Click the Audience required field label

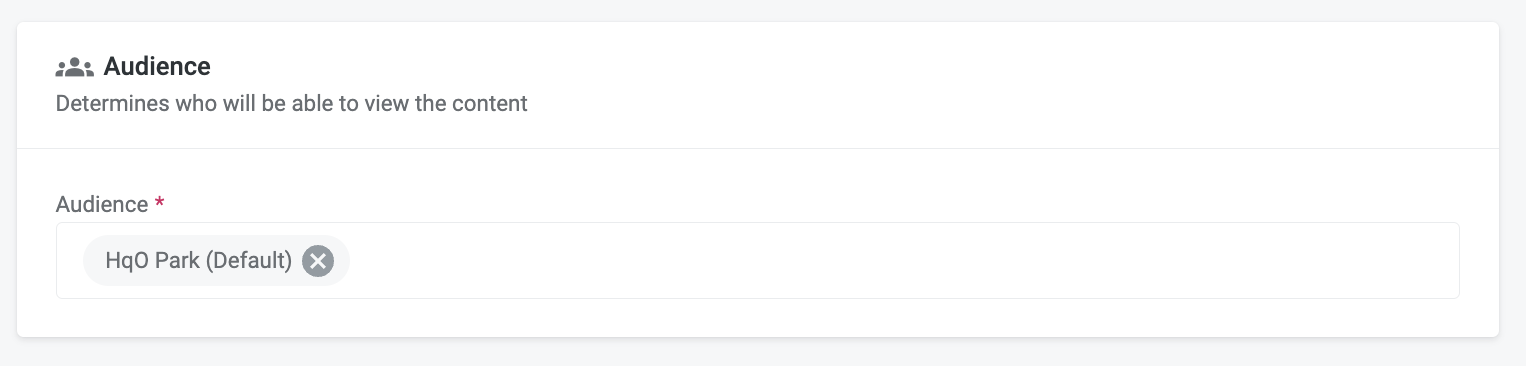(102, 204)
